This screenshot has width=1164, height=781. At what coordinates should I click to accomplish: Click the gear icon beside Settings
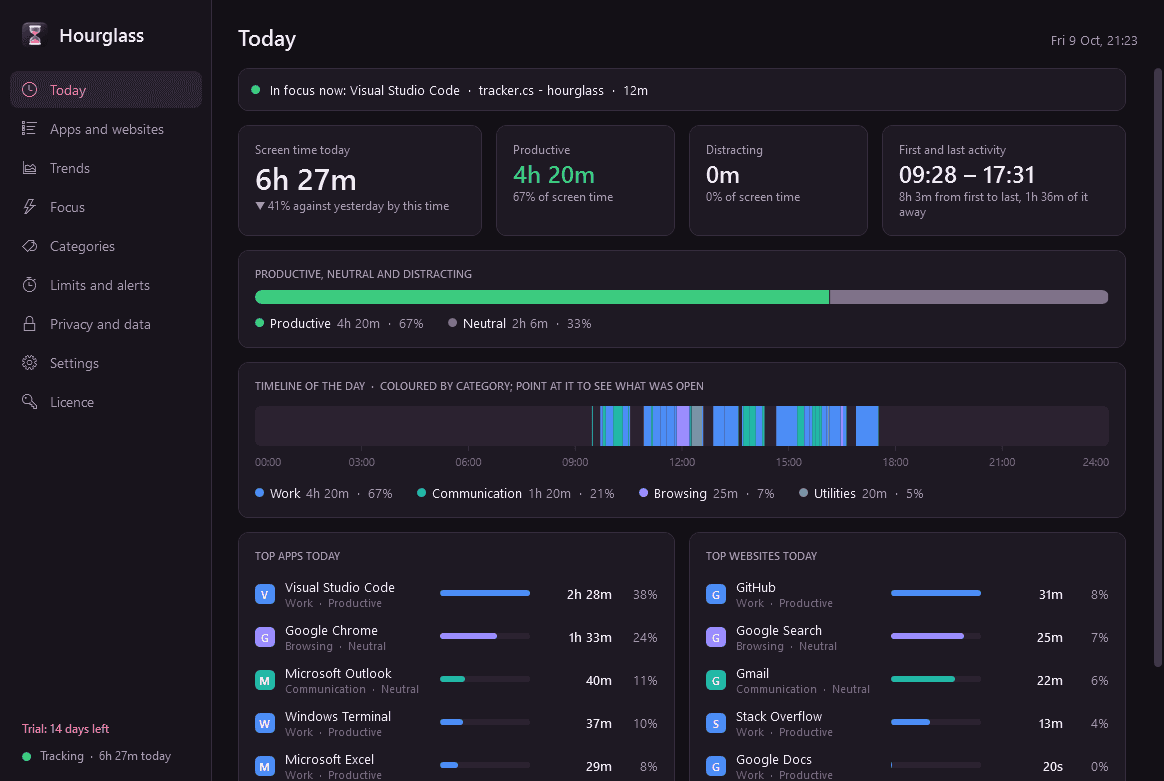coord(30,362)
